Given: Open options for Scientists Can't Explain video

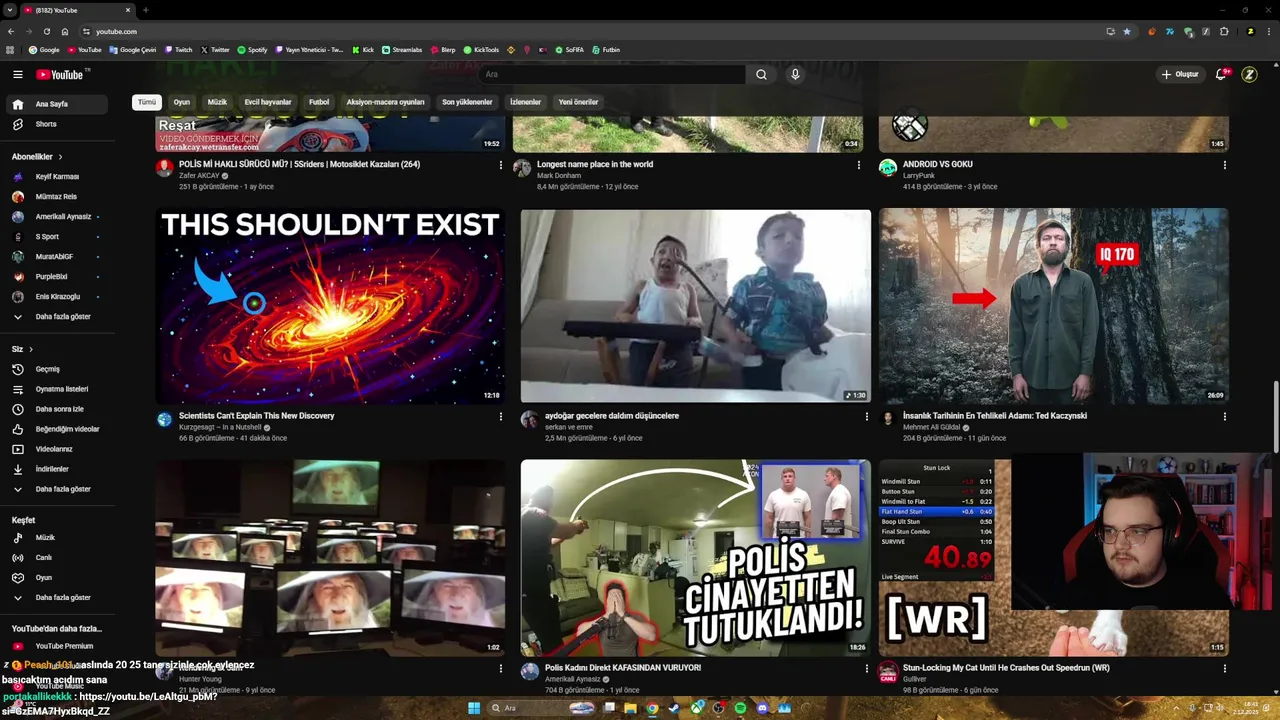Looking at the screenshot, I should pos(501,416).
